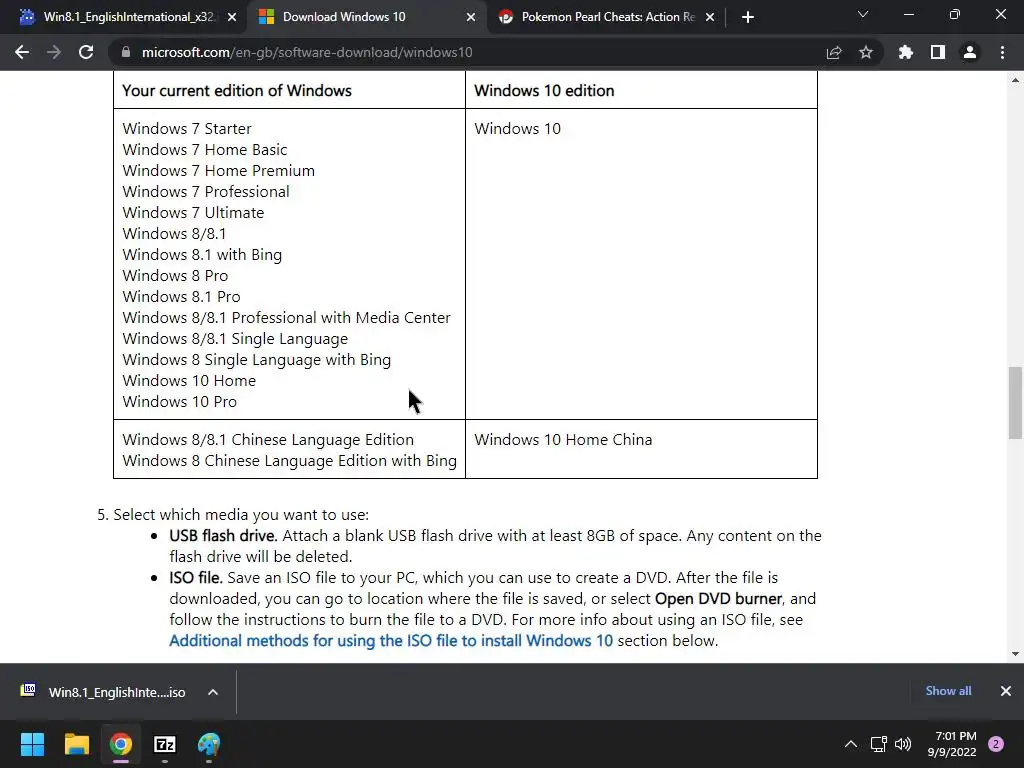Screen dimensions: 1024x768
Task: Switch to Win8.1_EnglishInternational tab
Action: coord(124,17)
